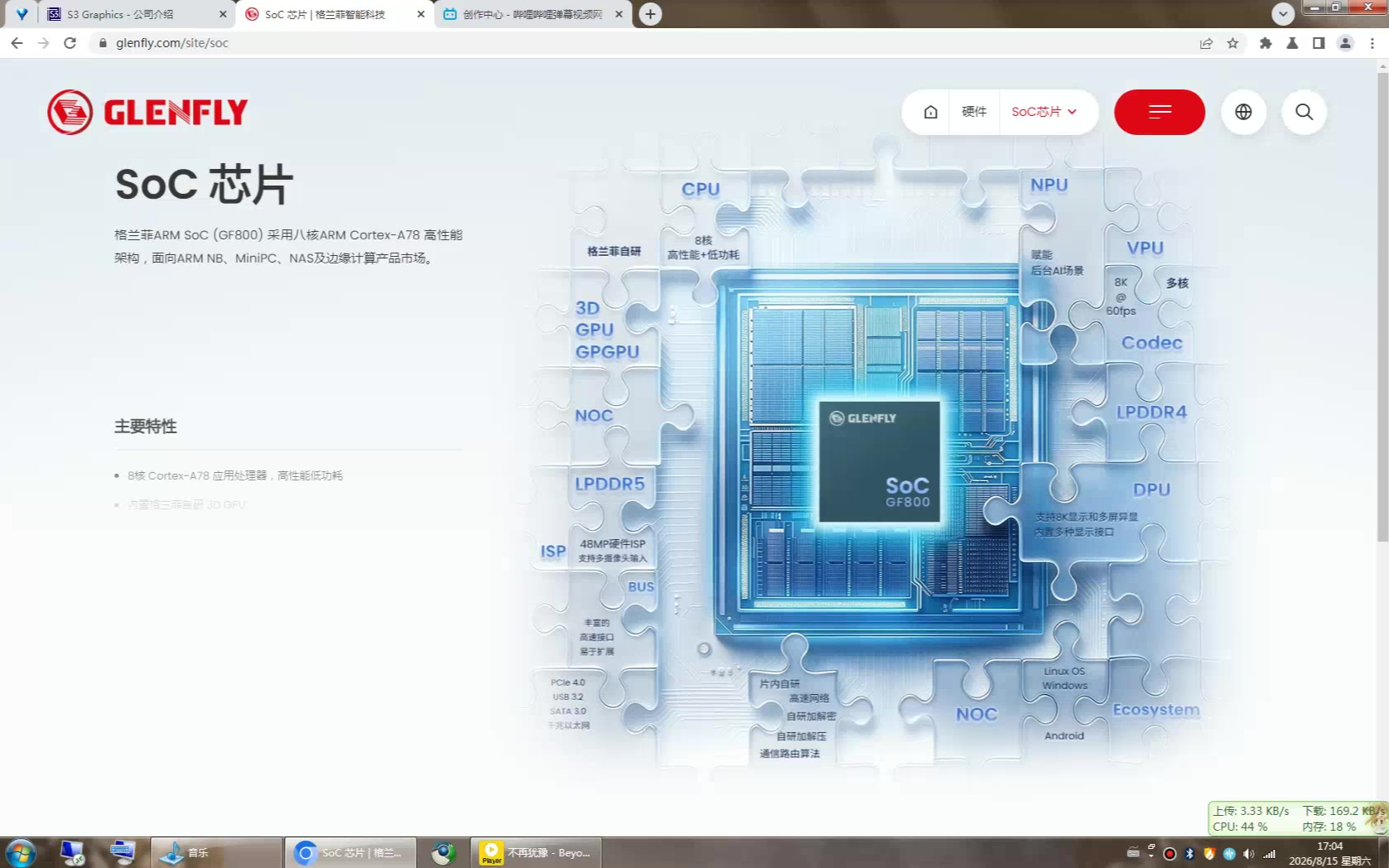Click the 主要特性 section heading

[146, 427]
